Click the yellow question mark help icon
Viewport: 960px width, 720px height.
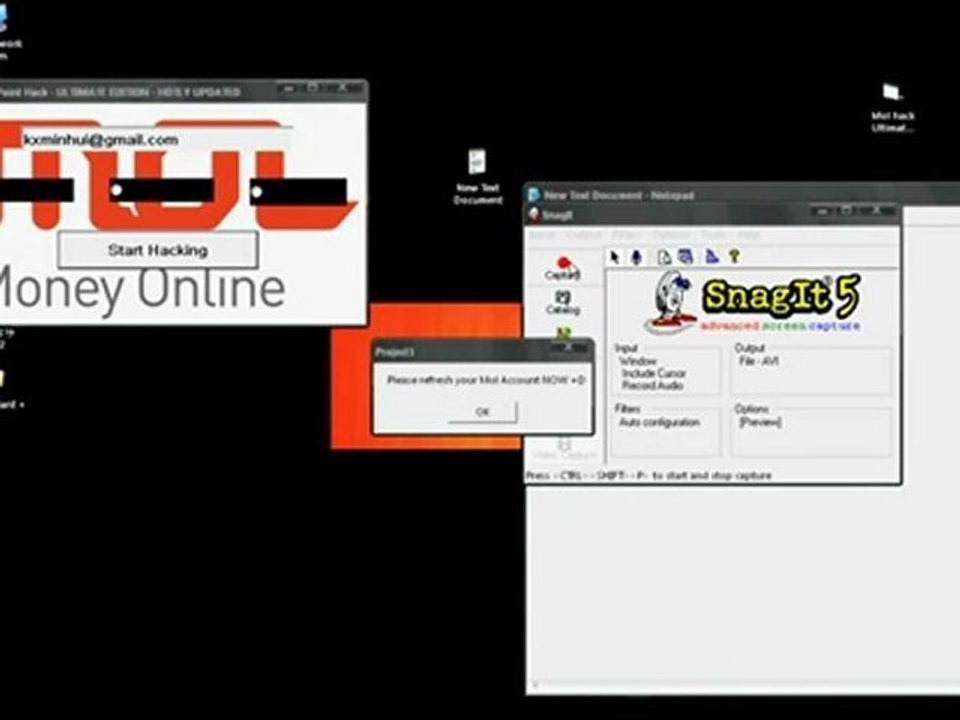[733, 257]
